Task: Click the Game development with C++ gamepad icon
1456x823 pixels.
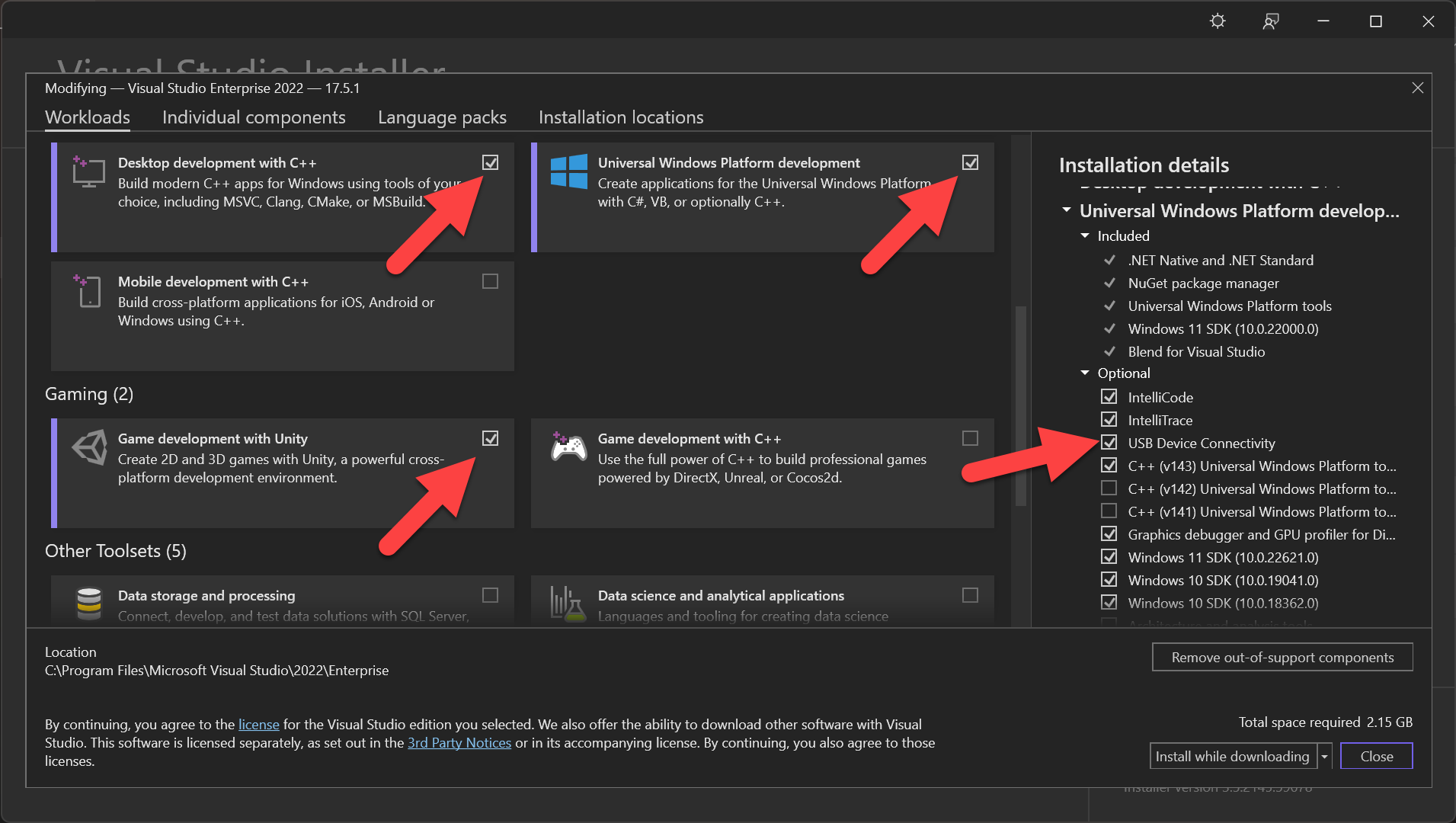Action: 568,447
